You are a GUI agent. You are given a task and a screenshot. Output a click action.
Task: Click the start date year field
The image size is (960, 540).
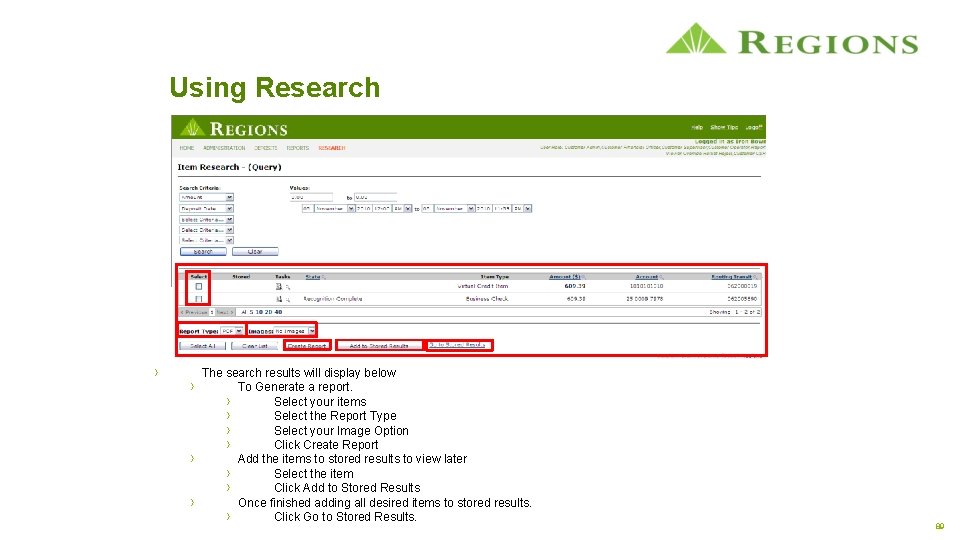coord(364,209)
